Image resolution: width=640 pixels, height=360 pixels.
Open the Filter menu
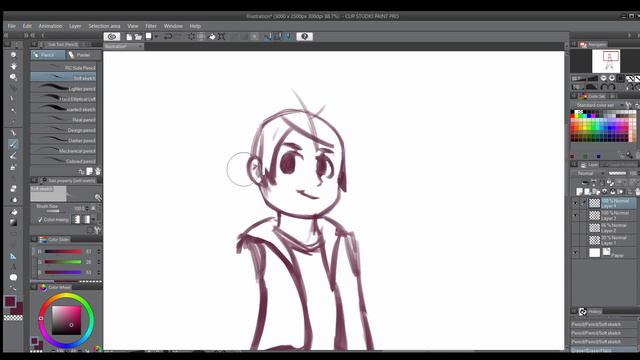[151, 26]
